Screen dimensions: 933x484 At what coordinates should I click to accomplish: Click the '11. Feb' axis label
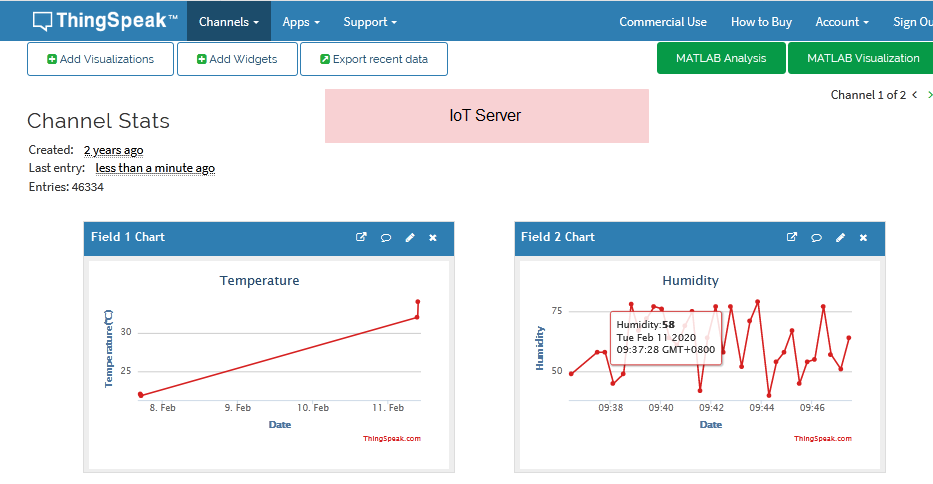pos(388,408)
